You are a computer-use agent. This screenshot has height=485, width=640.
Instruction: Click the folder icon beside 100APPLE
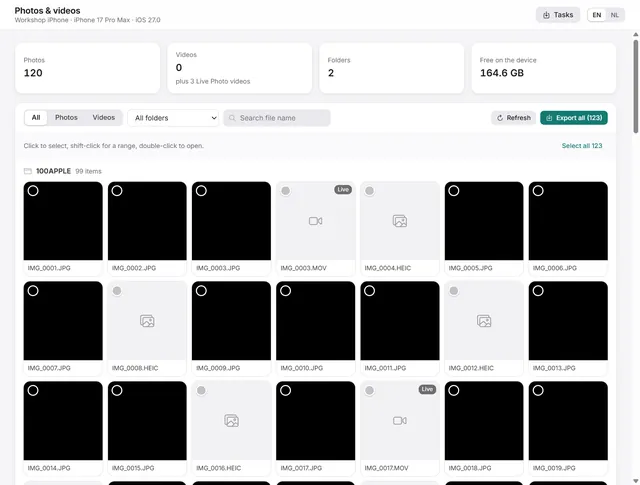[x=28, y=171]
